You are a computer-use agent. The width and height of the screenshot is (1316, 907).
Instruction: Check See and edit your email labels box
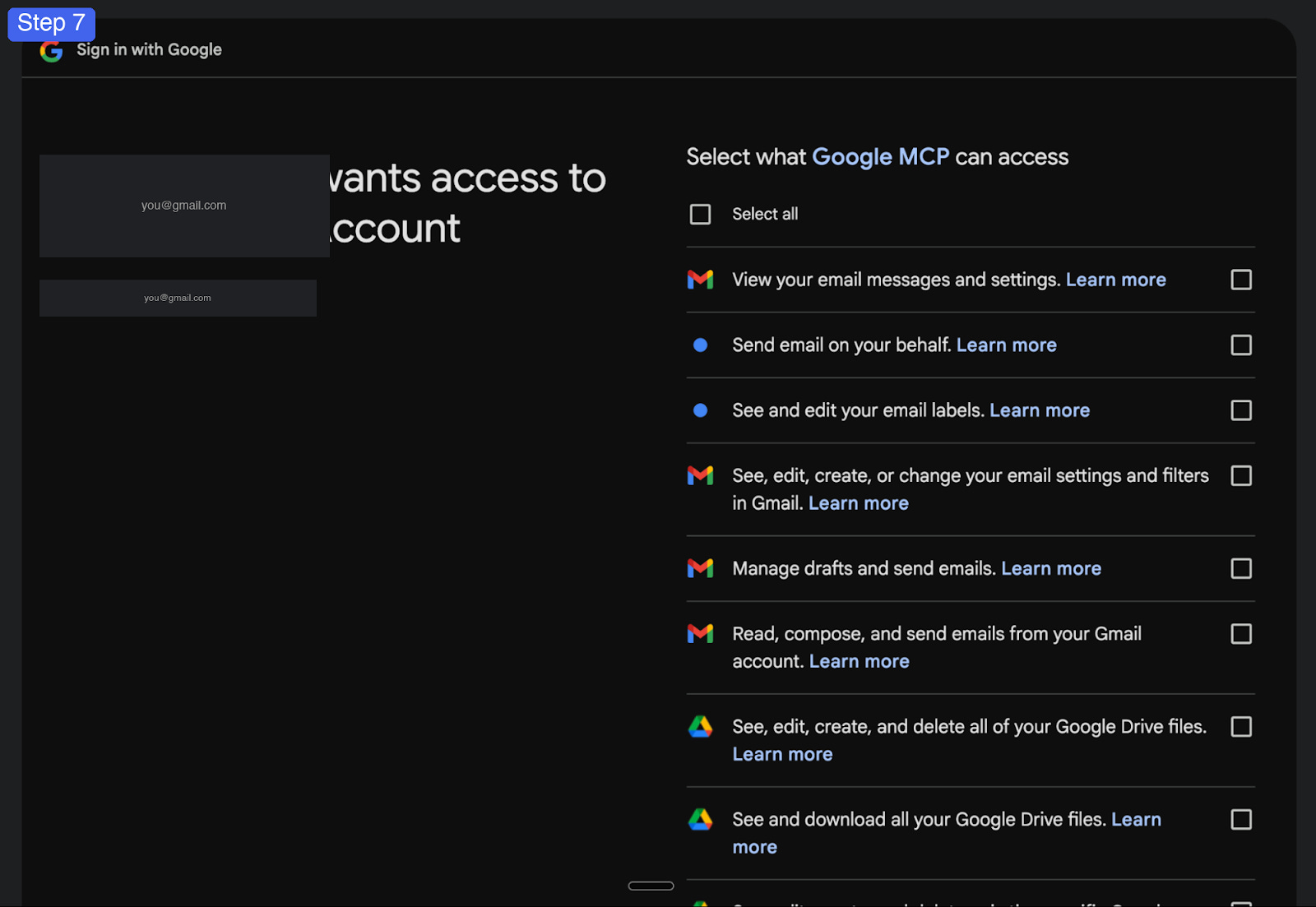pos(1241,410)
